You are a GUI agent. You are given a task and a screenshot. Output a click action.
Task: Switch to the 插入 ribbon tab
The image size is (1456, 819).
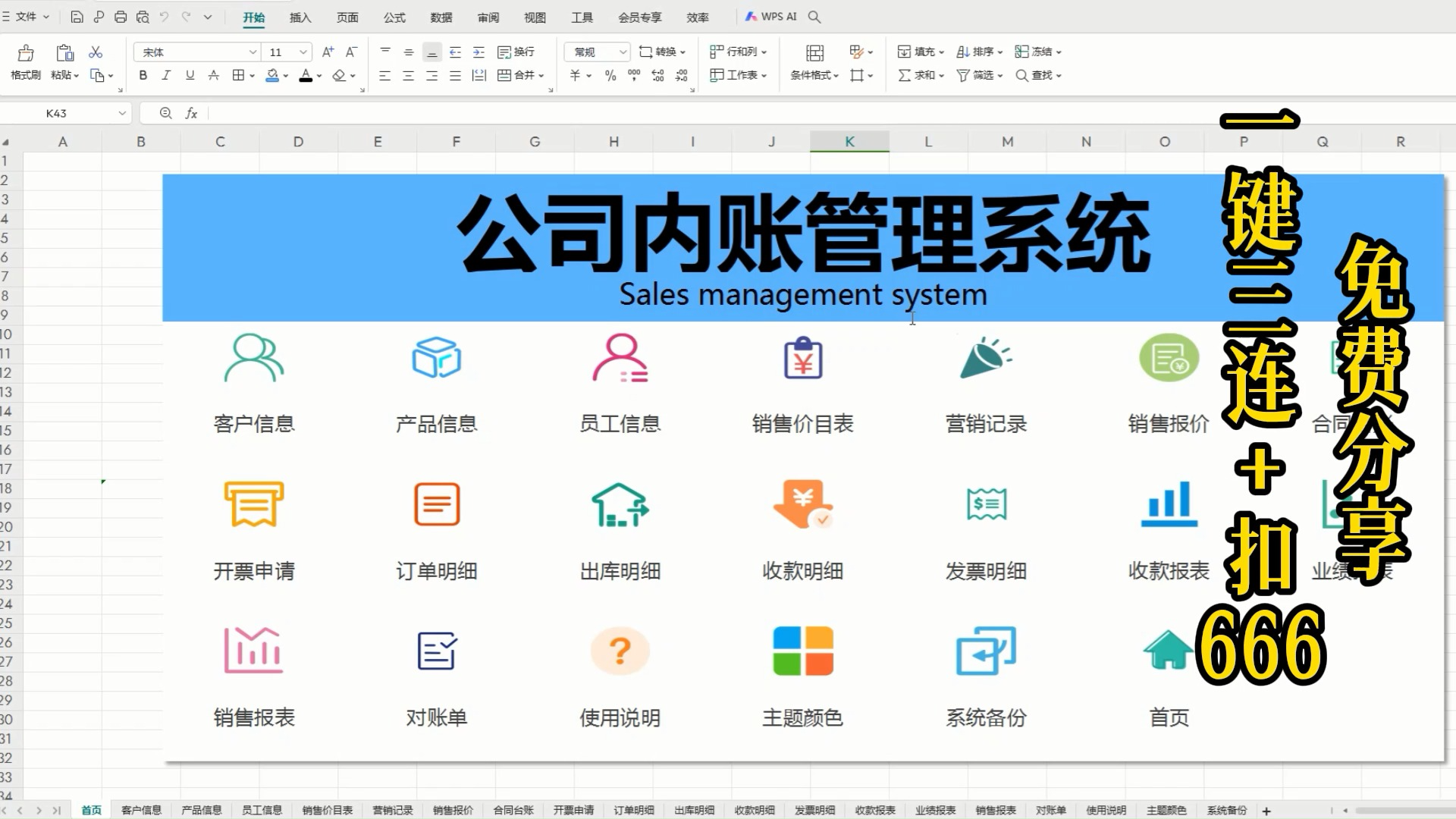click(x=300, y=17)
